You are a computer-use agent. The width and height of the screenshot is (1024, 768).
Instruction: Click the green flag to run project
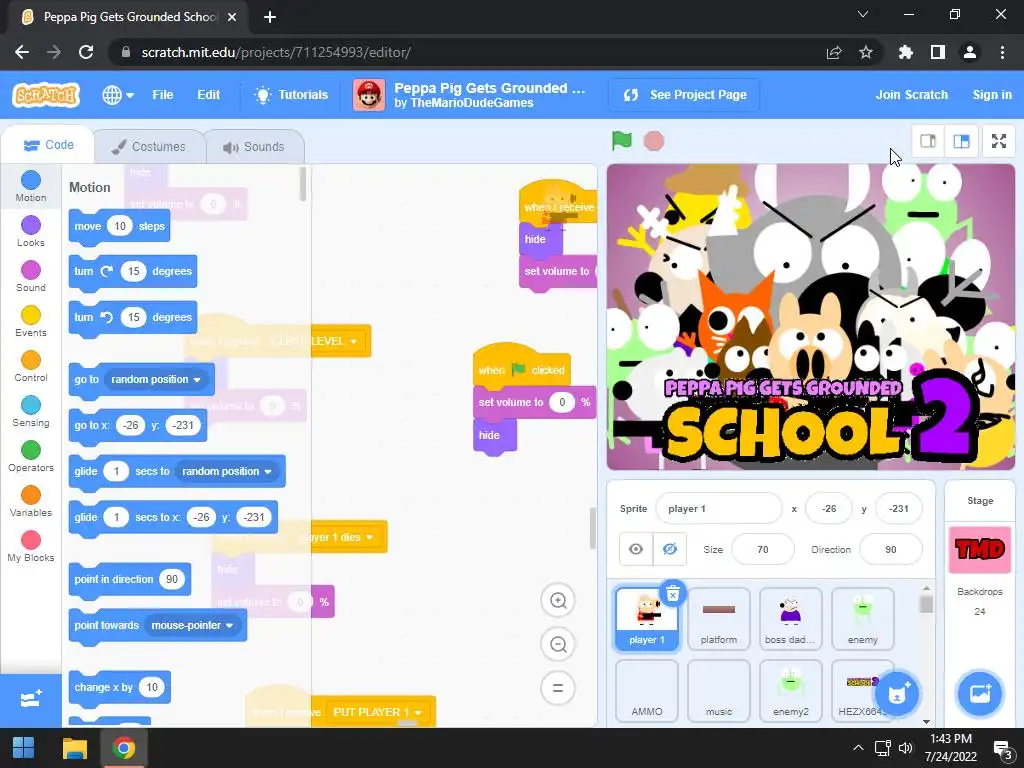coord(621,140)
